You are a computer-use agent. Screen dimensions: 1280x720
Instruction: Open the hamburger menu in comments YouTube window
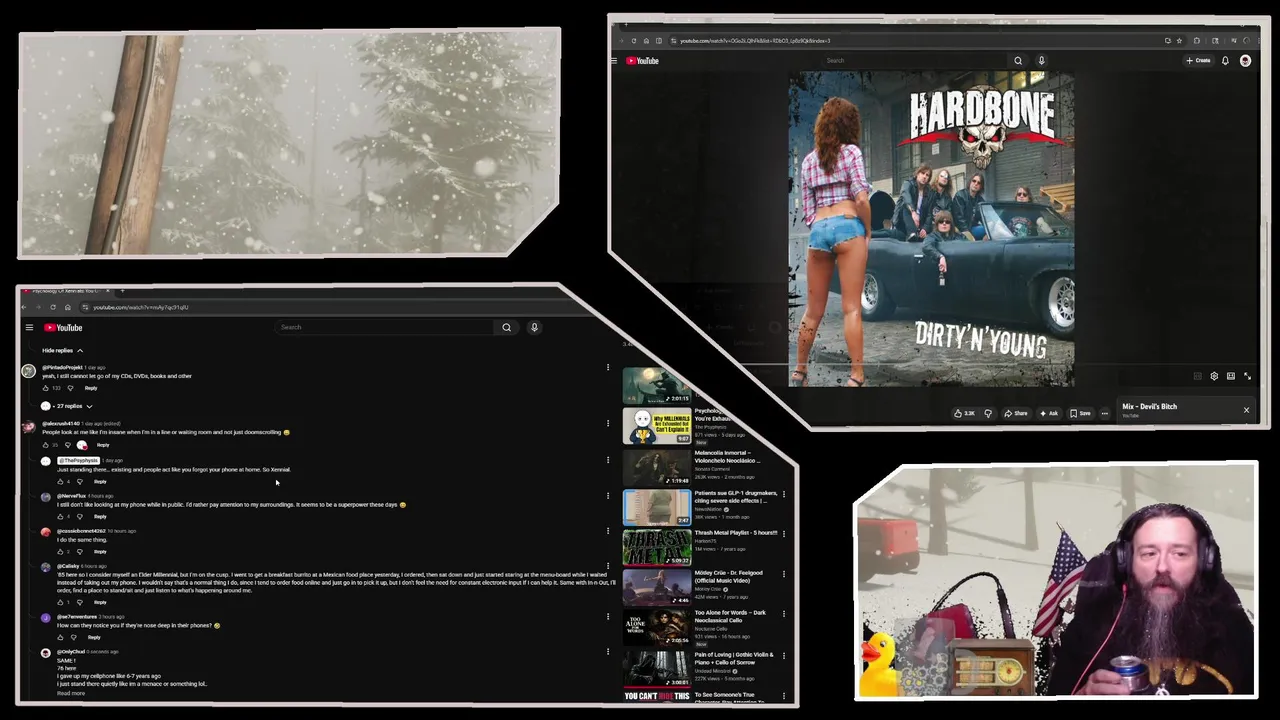[29, 328]
